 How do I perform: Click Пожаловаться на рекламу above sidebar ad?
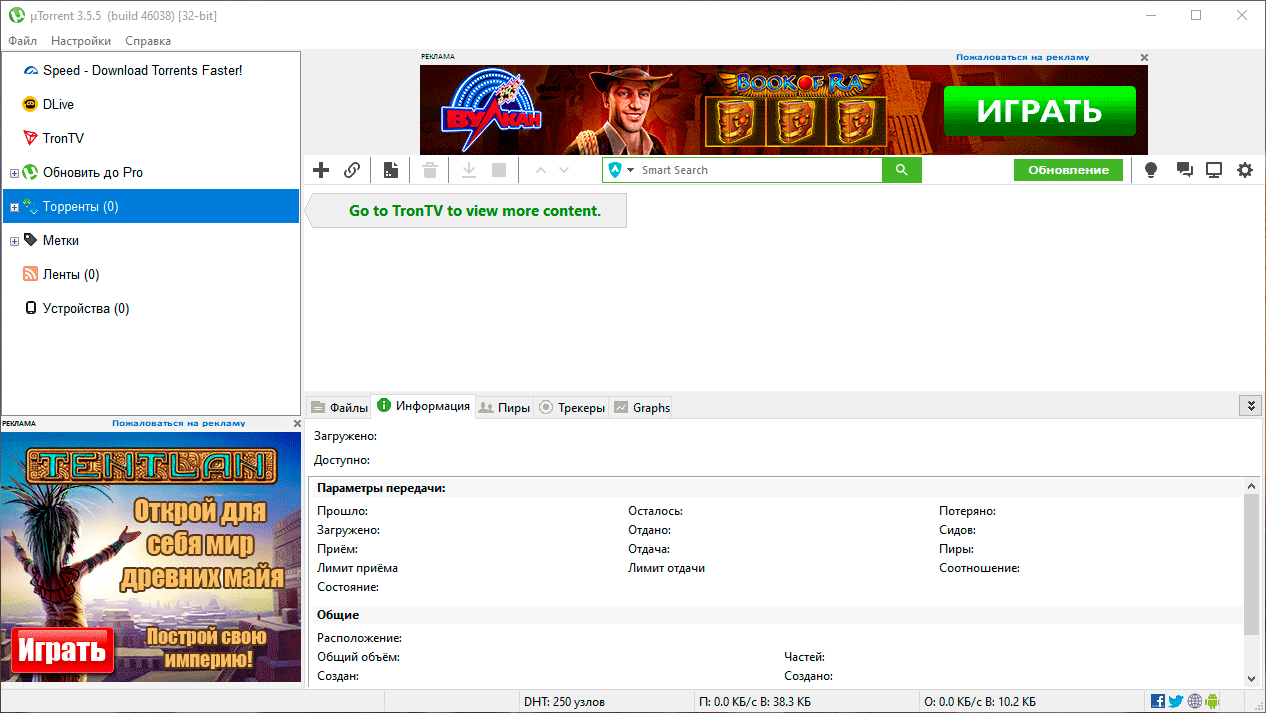pyautogui.click(x=178, y=424)
